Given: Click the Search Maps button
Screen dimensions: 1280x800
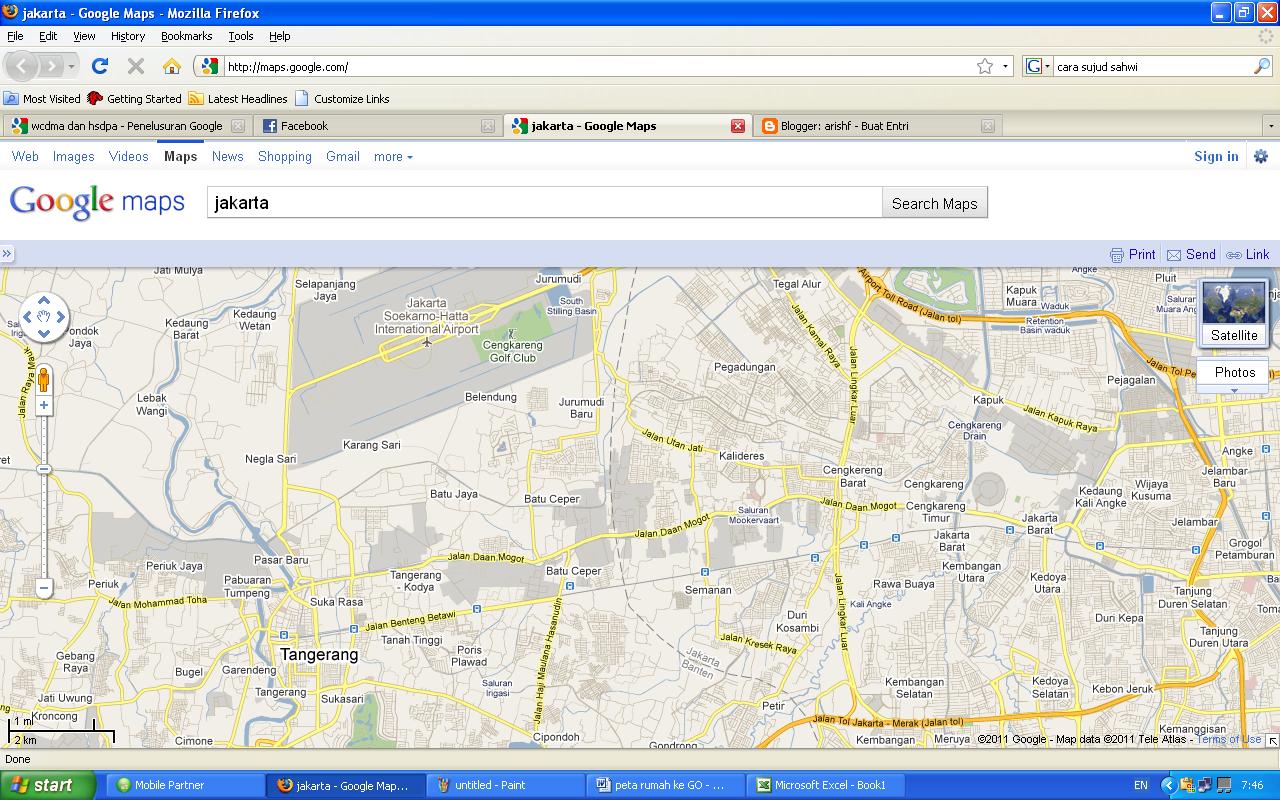Looking at the screenshot, I should click(934, 203).
